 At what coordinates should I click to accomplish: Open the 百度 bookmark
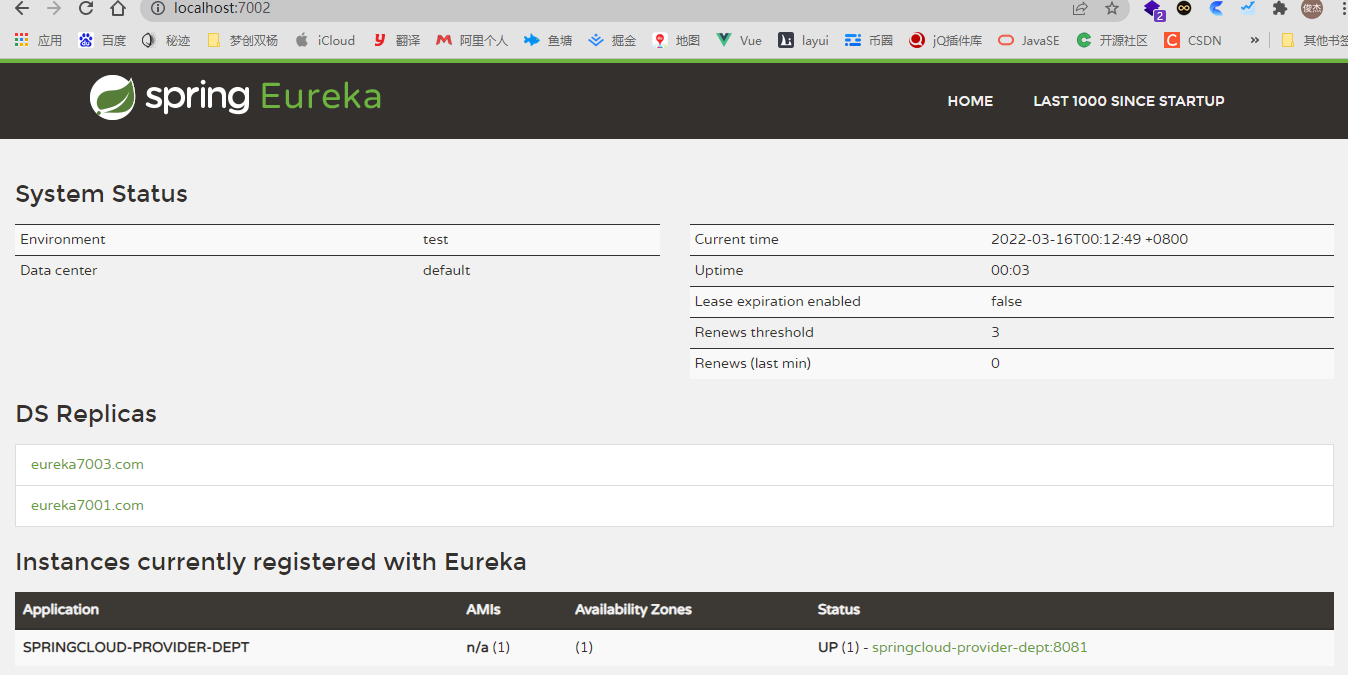pos(103,41)
